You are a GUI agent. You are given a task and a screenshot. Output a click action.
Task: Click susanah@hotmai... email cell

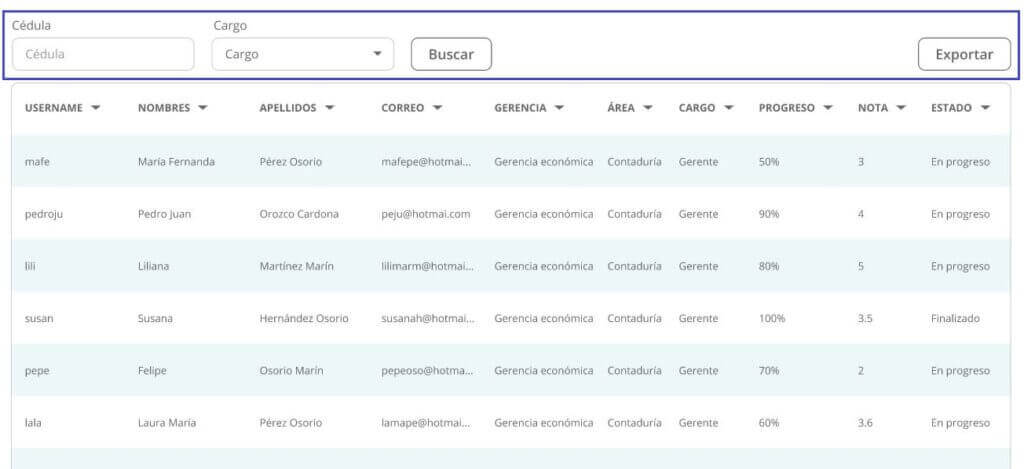pyautogui.click(x=428, y=319)
